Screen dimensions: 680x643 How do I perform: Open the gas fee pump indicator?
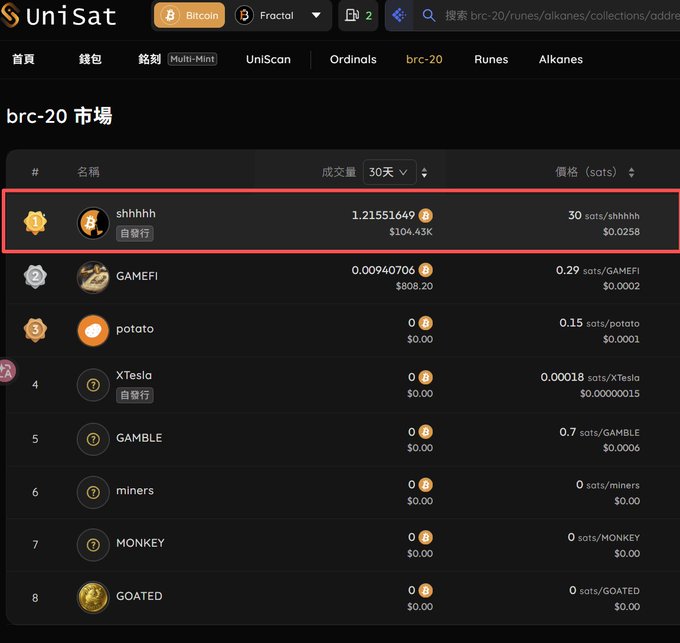[358, 16]
